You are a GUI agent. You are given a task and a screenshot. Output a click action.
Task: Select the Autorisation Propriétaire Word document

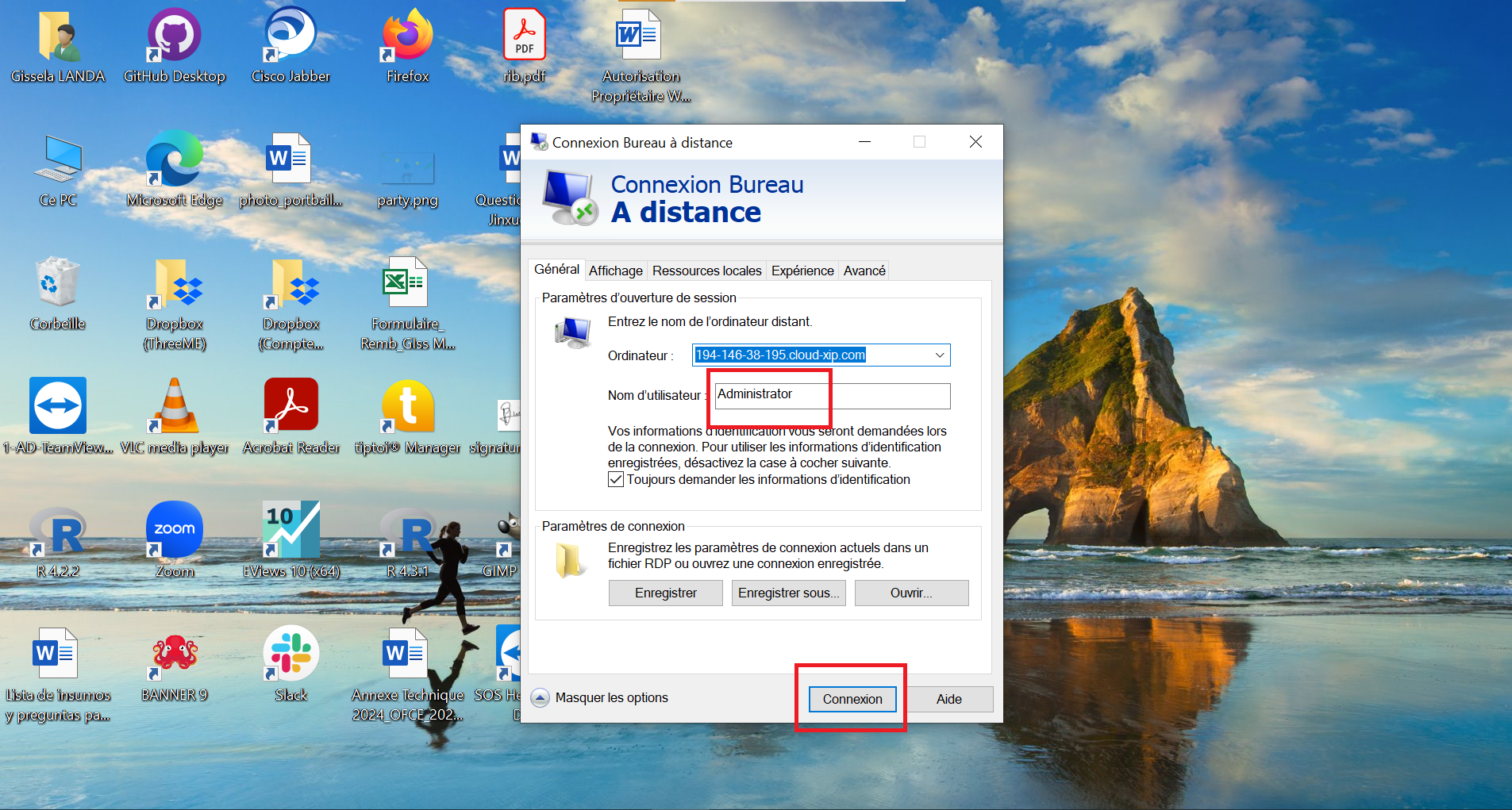pyautogui.click(x=640, y=35)
